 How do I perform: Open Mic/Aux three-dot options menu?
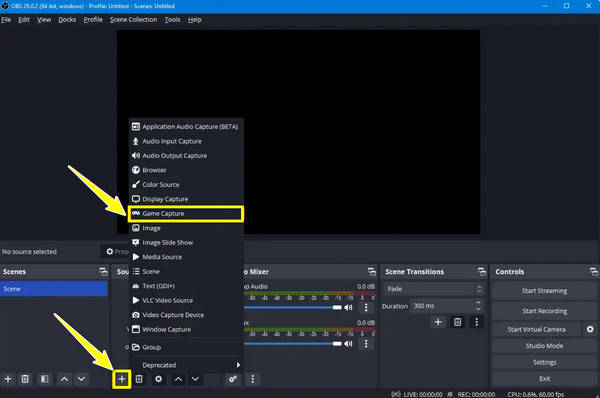click(x=366, y=344)
